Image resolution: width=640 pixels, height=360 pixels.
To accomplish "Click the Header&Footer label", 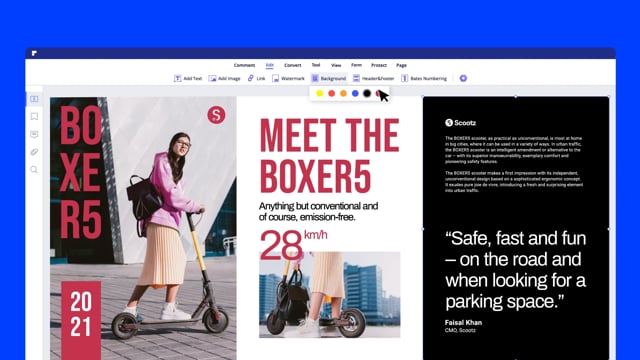I will click(x=378, y=78).
